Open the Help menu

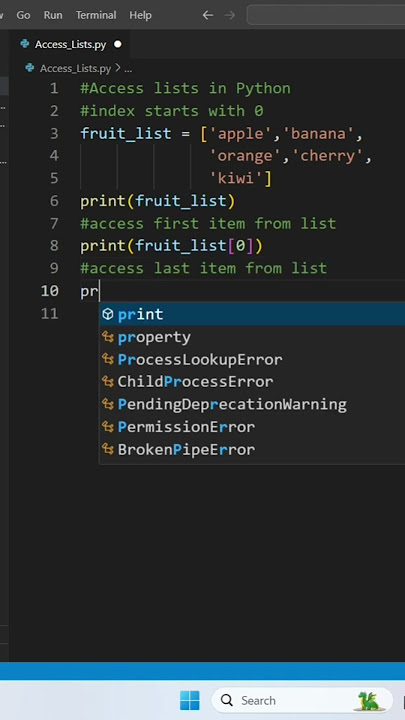point(140,15)
